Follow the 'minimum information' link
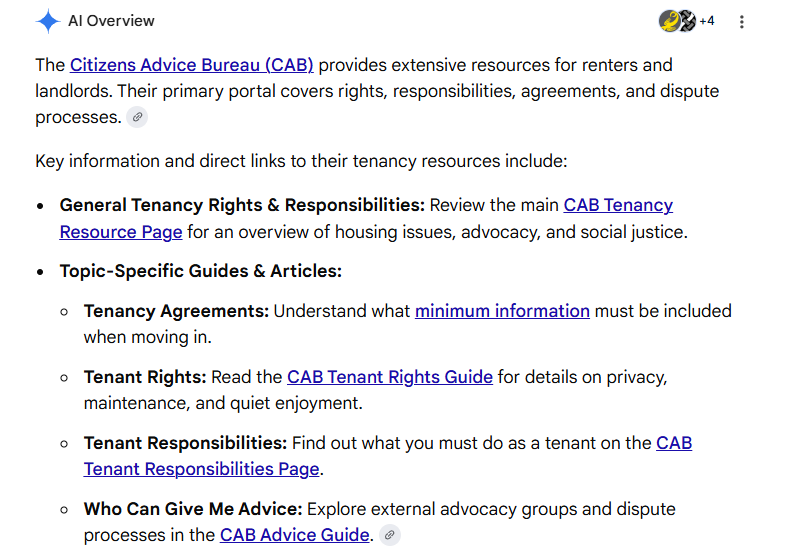787x553 pixels. click(x=502, y=311)
